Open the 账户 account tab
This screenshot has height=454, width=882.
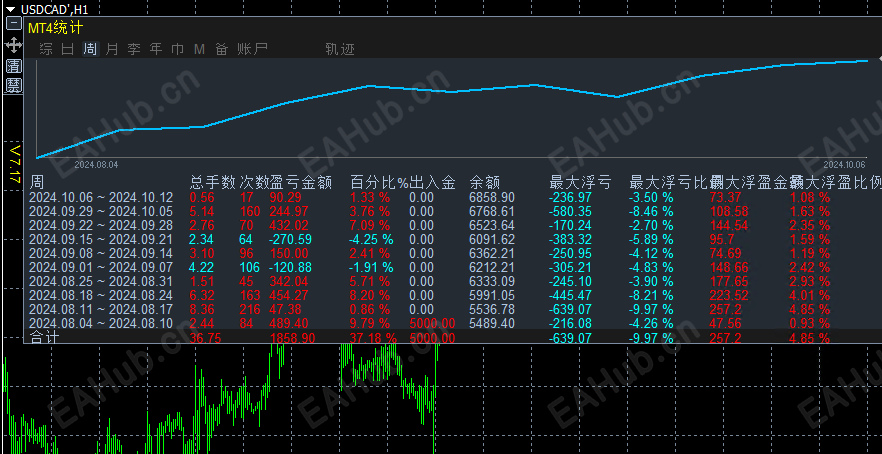point(252,49)
